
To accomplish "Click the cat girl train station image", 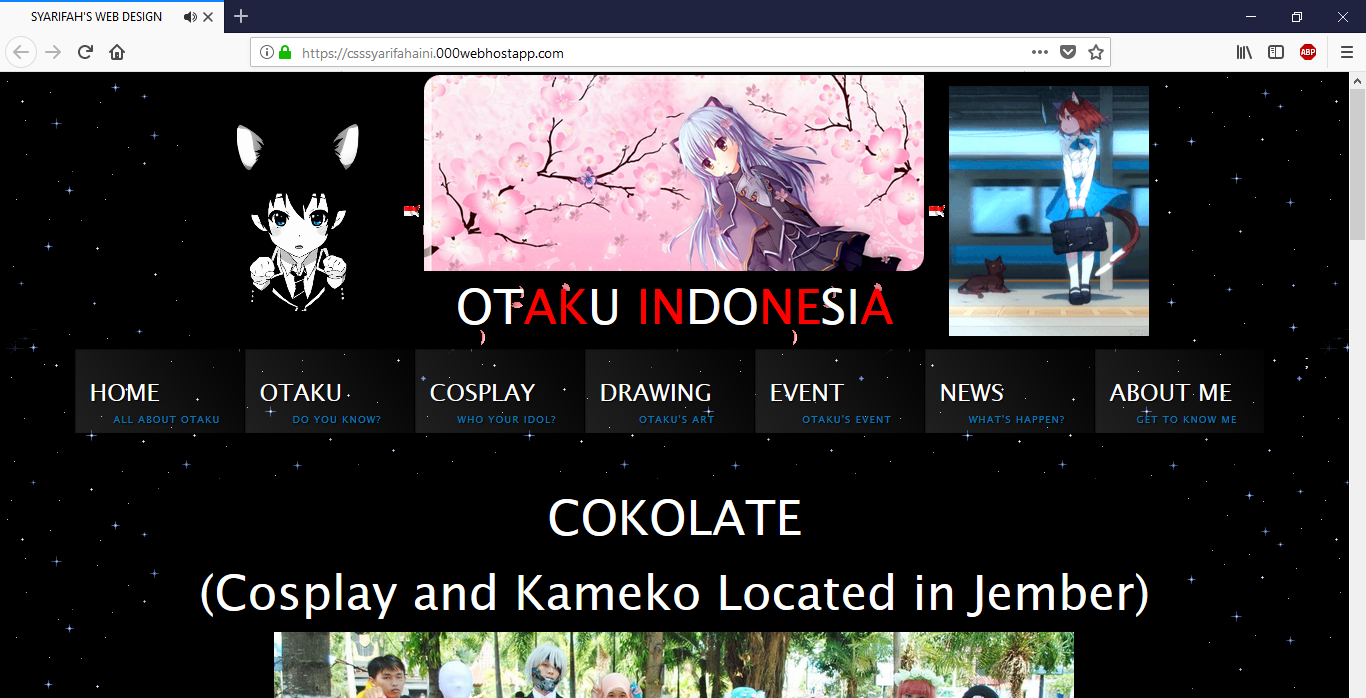I will [1049, 211].
